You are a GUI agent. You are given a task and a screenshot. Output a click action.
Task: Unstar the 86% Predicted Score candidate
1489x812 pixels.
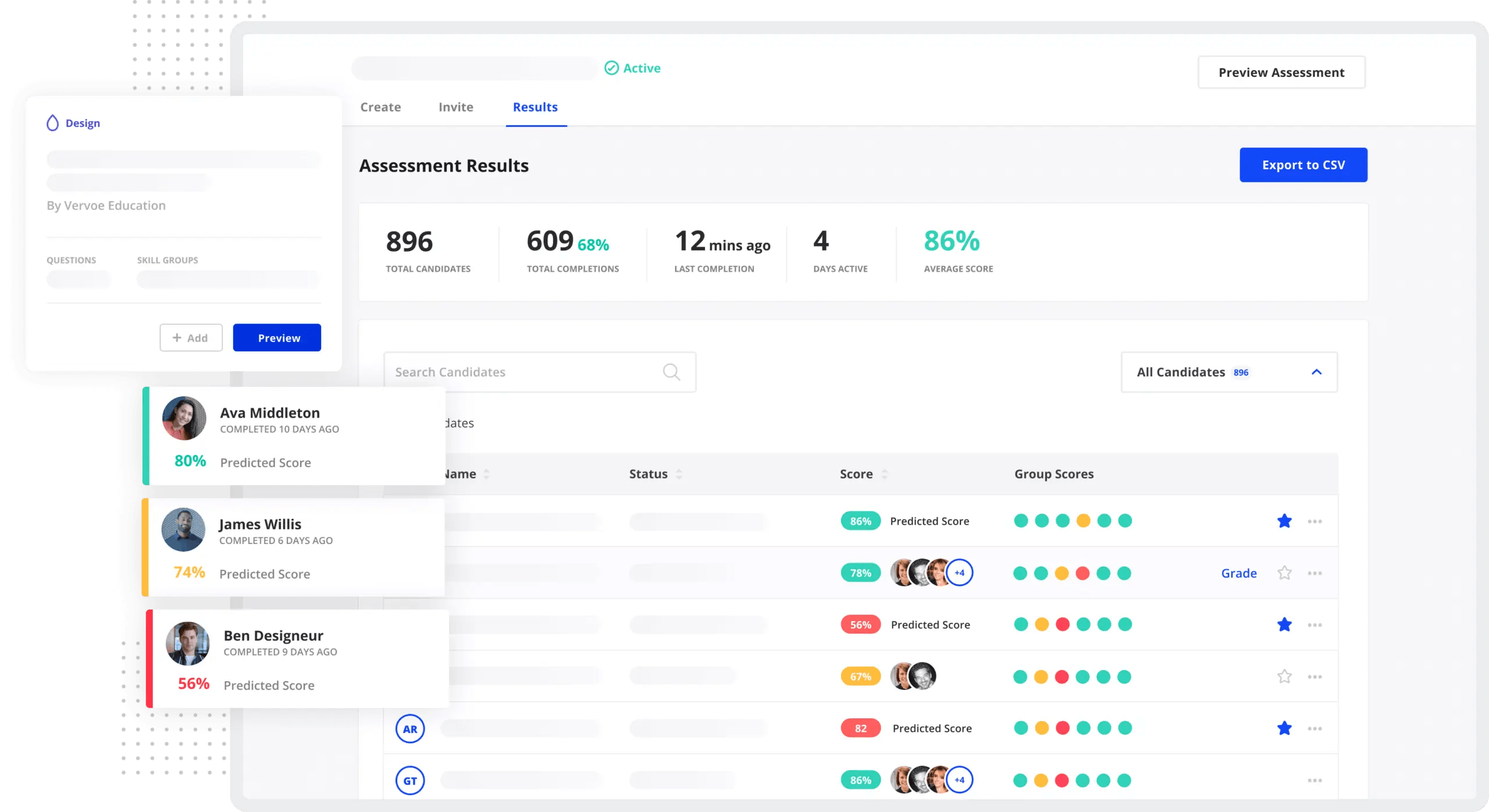click(1284, 521)
